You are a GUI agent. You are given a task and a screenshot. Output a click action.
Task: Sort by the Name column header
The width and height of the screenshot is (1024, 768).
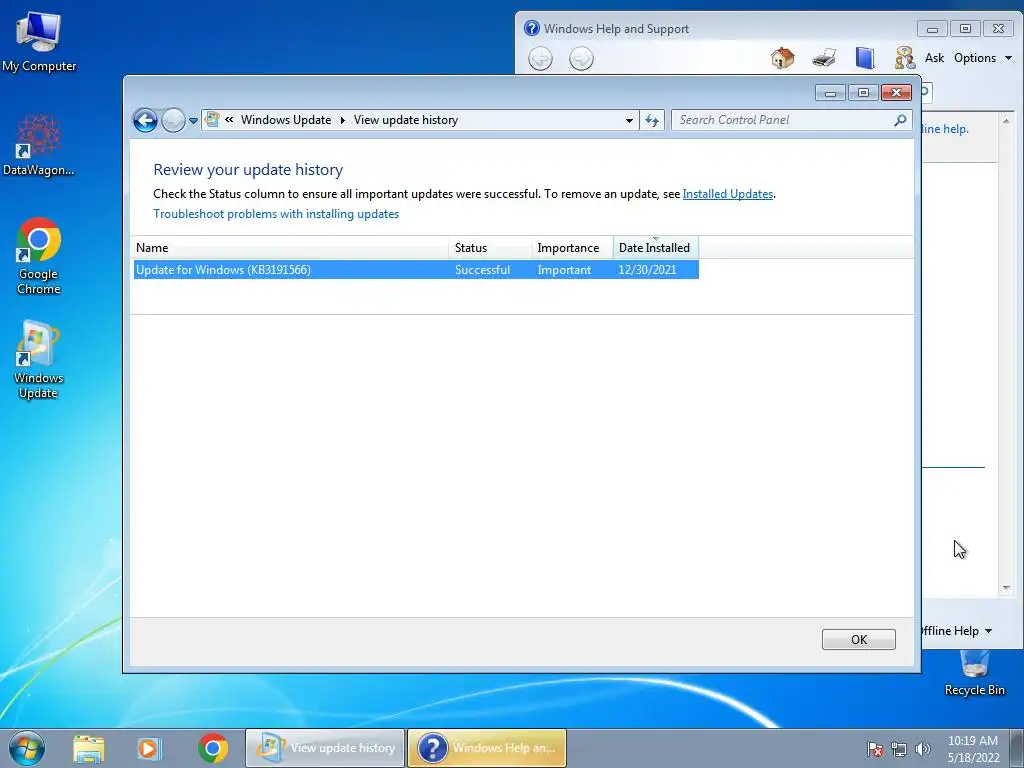290,248
